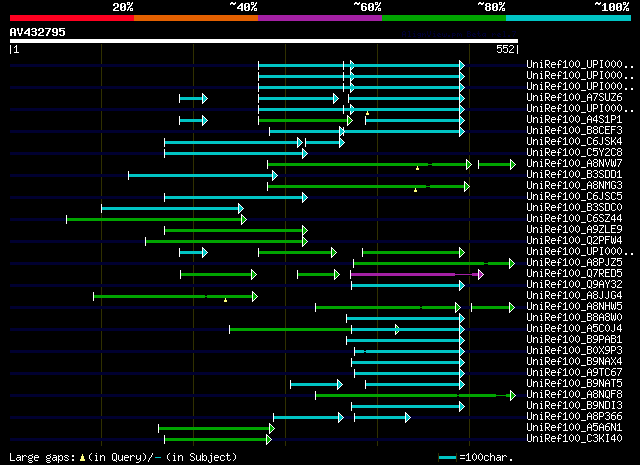This screenshot has height=465, width=640.
Task: Select the UniRef100_B9NDI3 label
Action: [x=574, y=406]
